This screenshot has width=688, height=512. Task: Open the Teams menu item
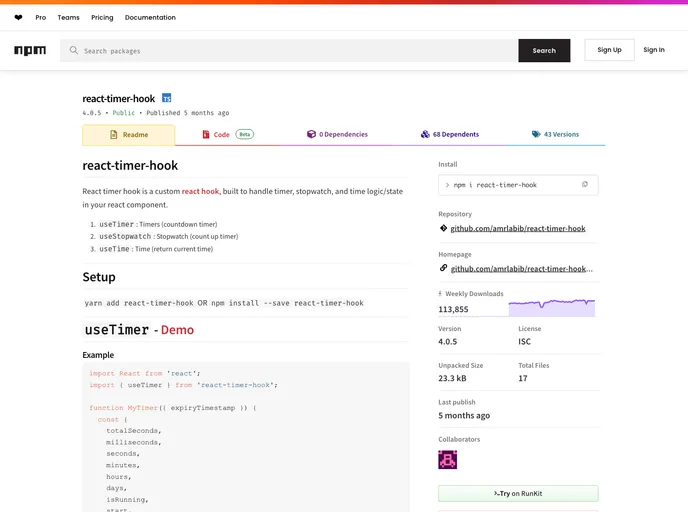coord(68,18)
